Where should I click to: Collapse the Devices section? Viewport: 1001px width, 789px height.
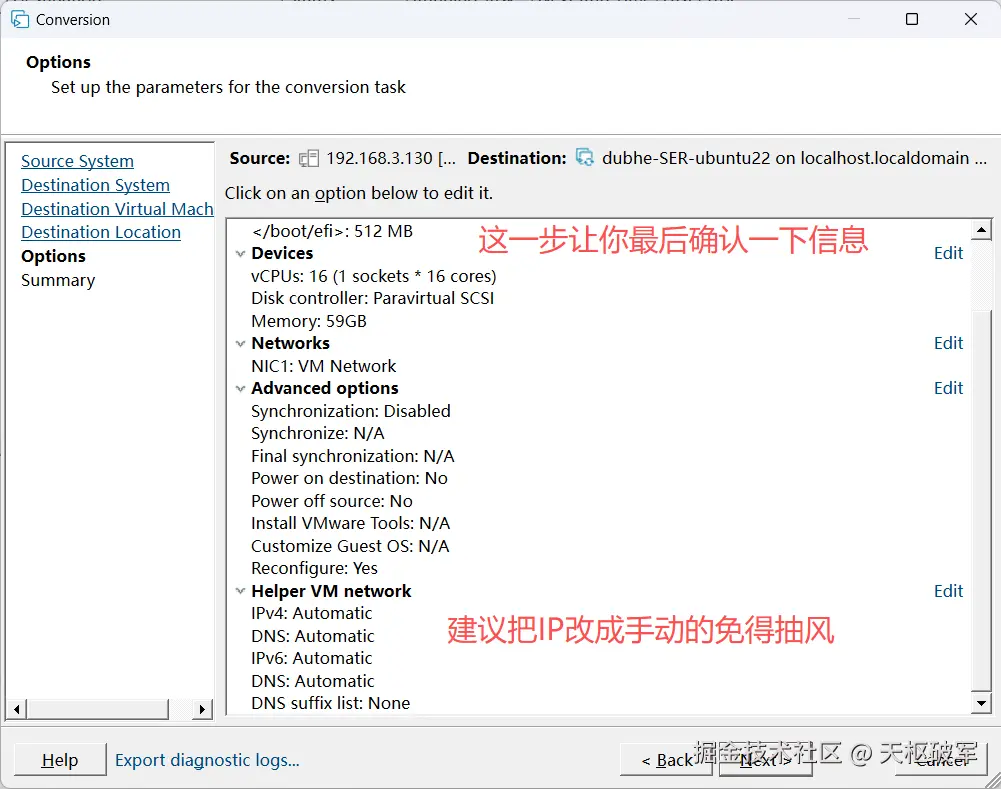tap(240, 253)
